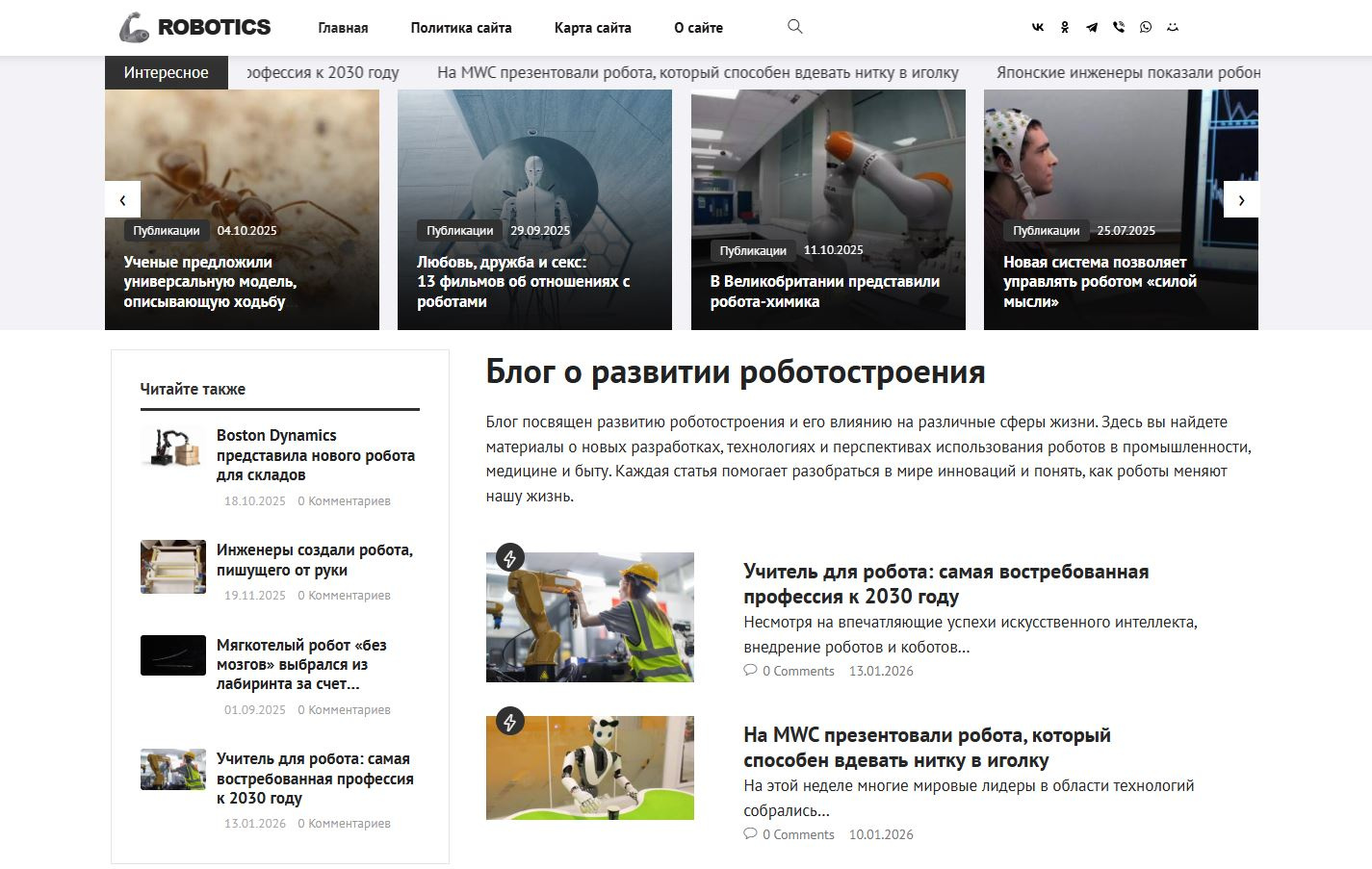Click the ROBOTICS robot-arm logo
This screenshot has height=869, width=1372.
pyautogui.click(x=194, y=27)
